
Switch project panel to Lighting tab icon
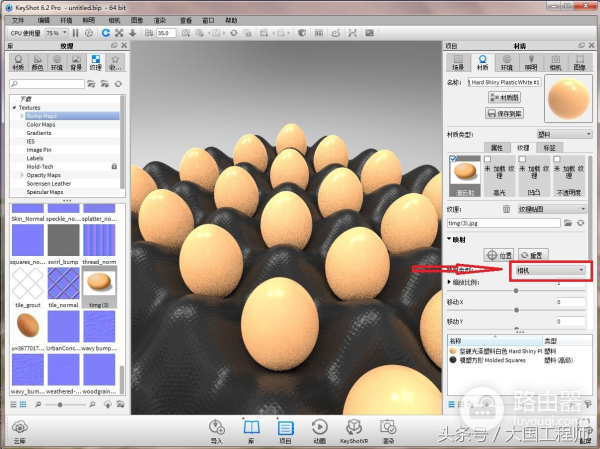click(531, 62)
